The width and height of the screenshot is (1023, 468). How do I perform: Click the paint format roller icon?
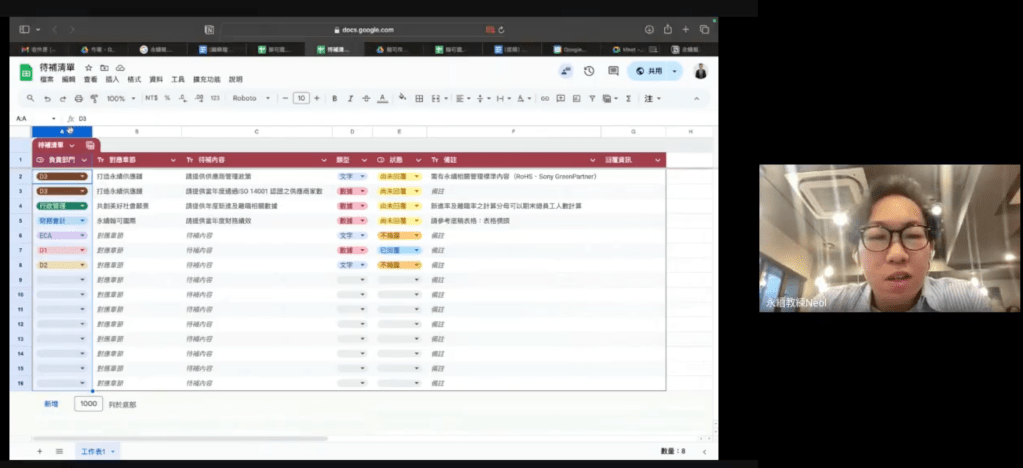(94, 98)
